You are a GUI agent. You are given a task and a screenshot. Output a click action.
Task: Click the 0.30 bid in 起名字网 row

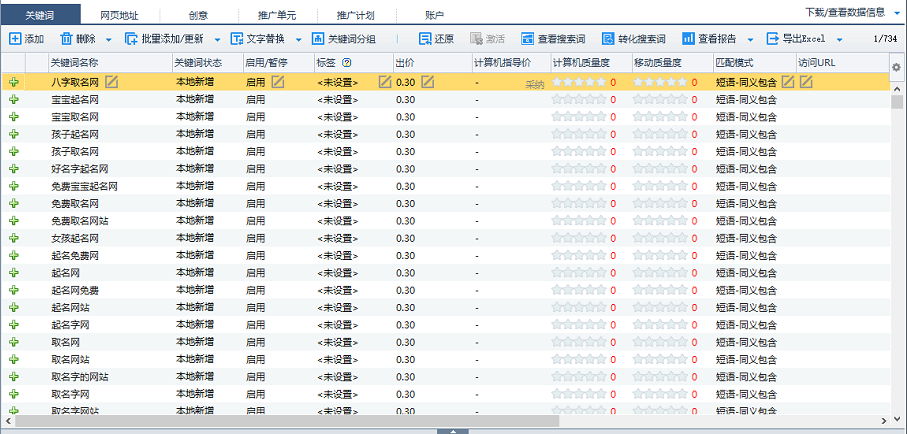[x=405, y=325]
